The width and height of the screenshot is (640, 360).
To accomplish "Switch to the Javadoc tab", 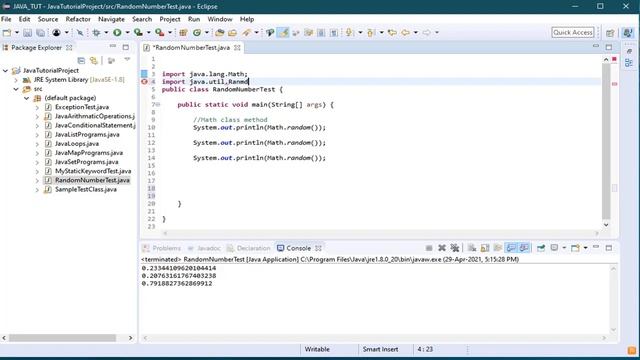I will [204, 248].
